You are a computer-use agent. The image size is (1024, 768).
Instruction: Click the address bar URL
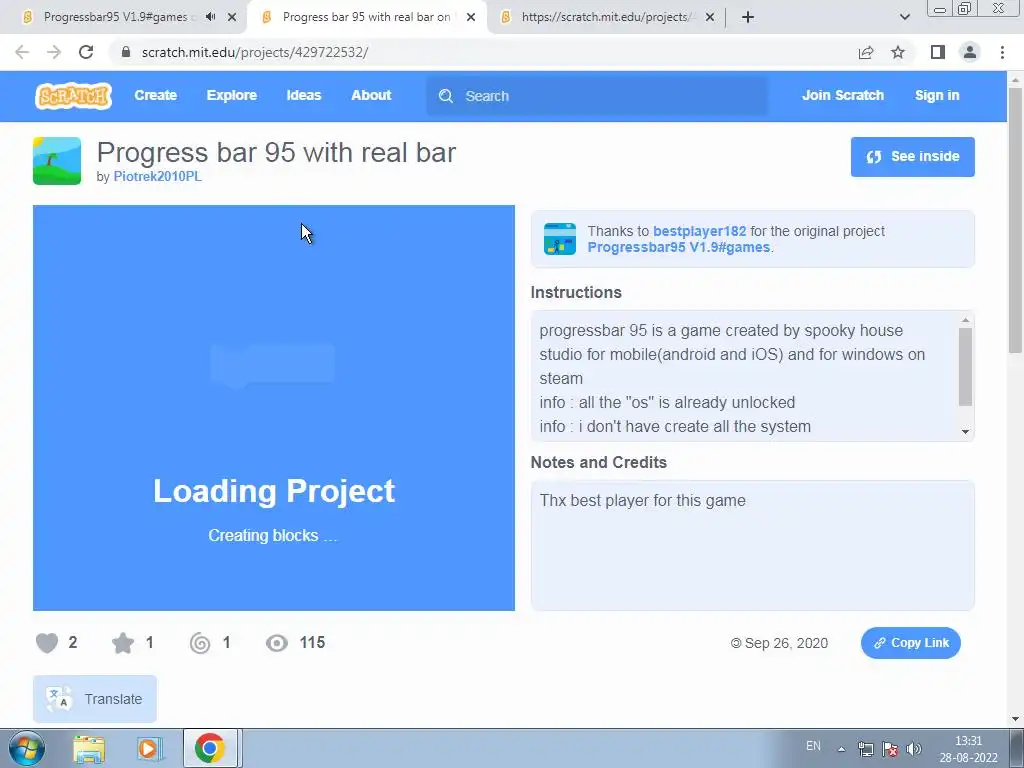pos(255,52)
